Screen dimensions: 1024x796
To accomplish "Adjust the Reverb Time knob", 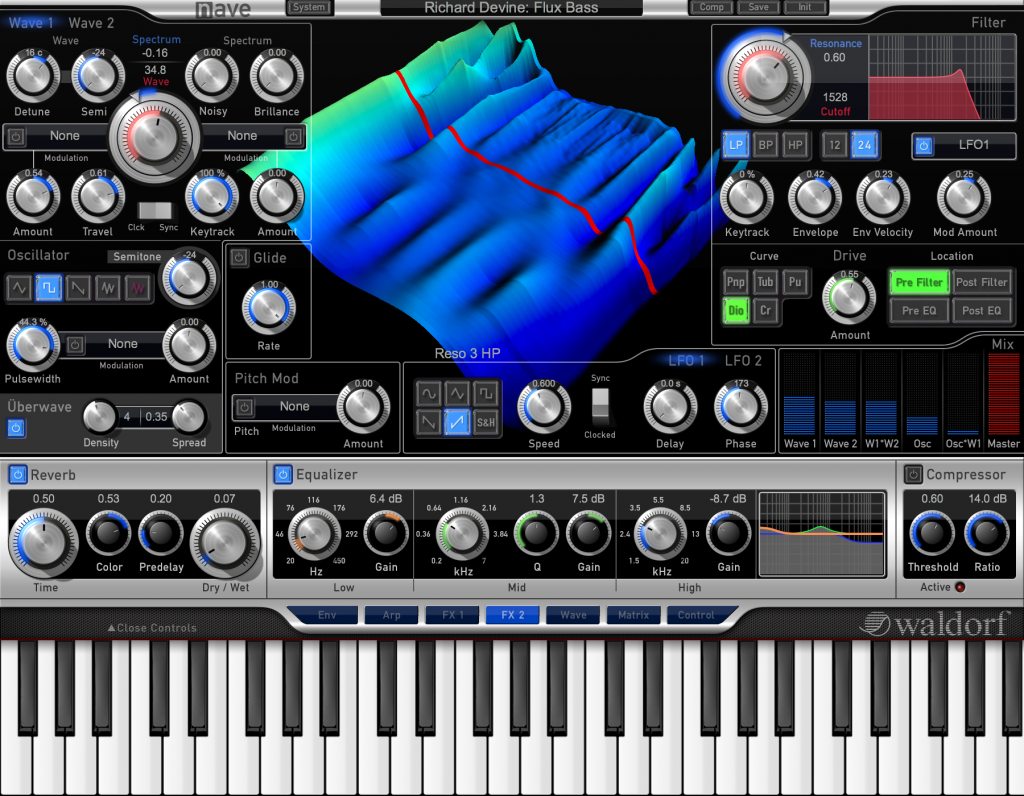I will [x=45, y=541].
